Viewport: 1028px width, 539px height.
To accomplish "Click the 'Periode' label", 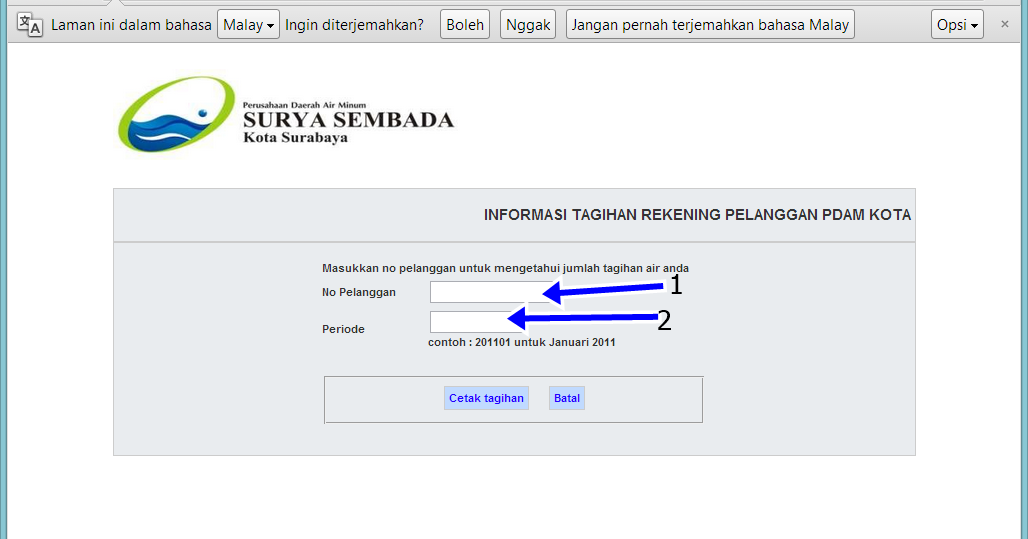I will [x=343, y=329].
